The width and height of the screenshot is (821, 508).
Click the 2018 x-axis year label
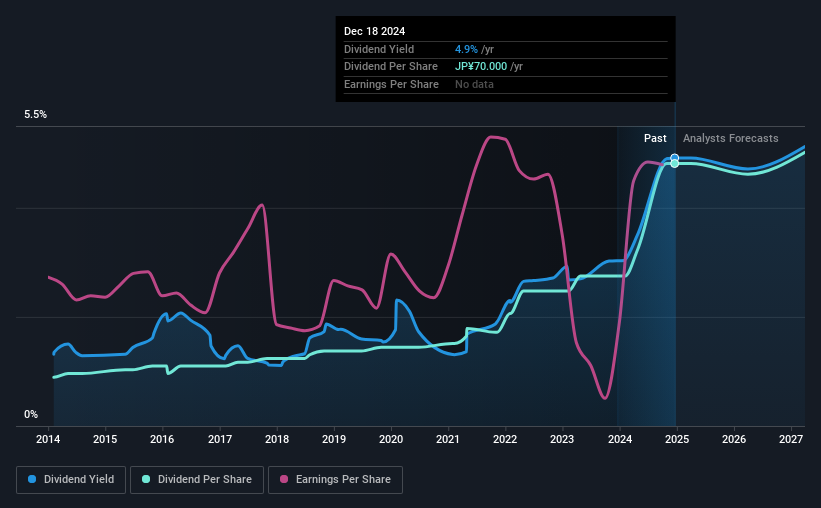click(x=276, y=439)
